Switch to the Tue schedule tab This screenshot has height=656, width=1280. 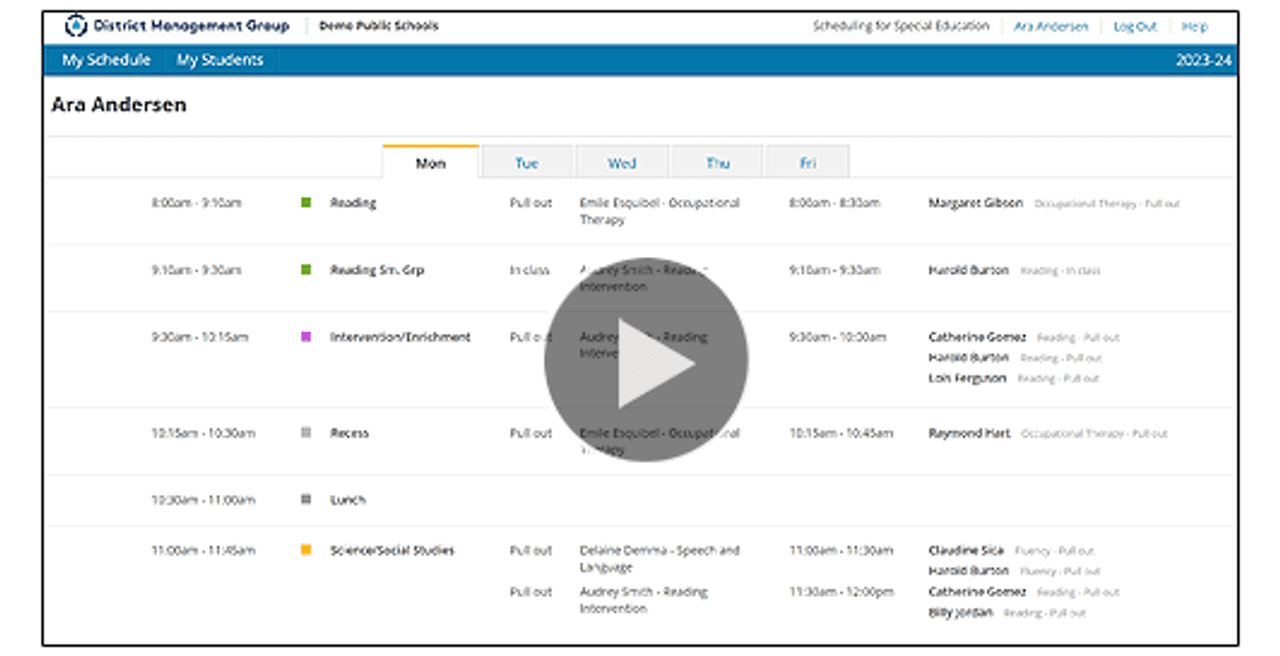[x=527, y=162]
